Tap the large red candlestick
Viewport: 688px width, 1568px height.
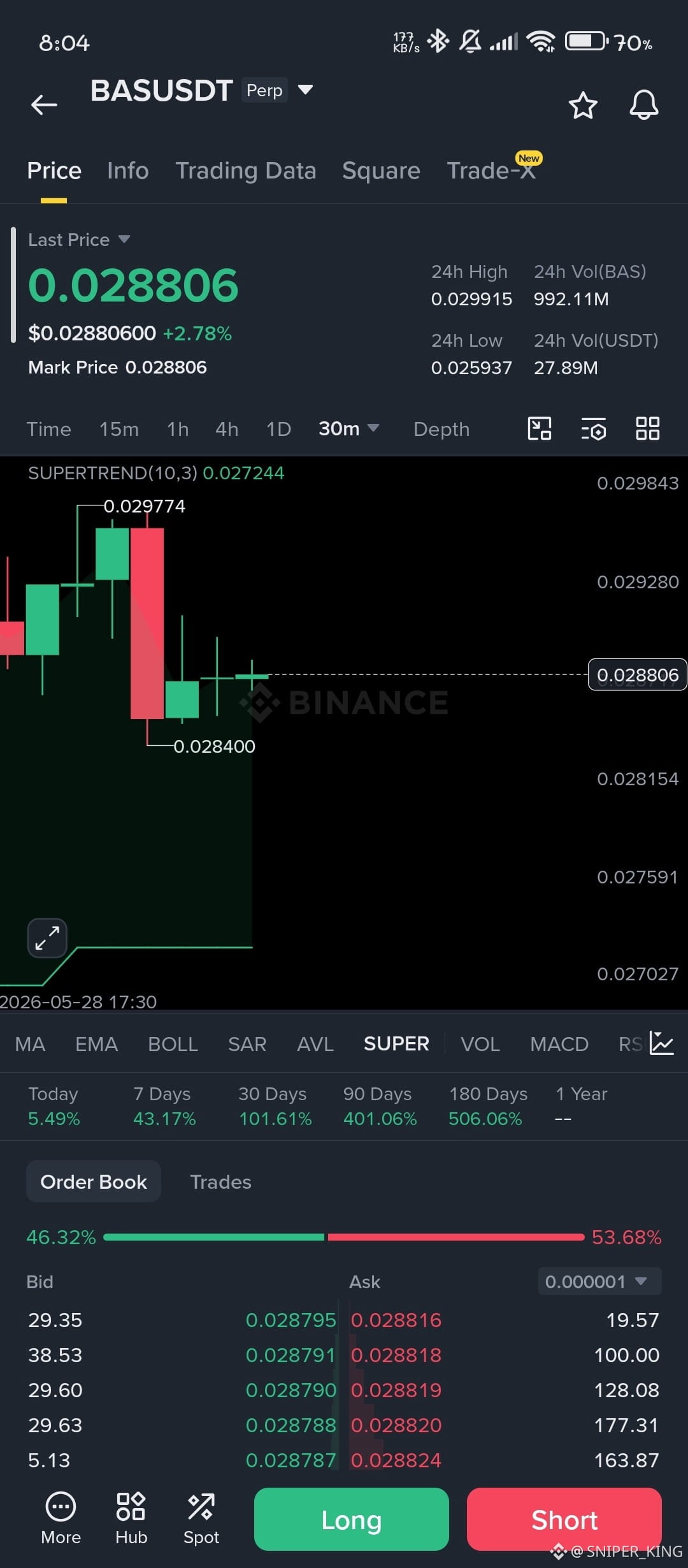pos(147,623)
